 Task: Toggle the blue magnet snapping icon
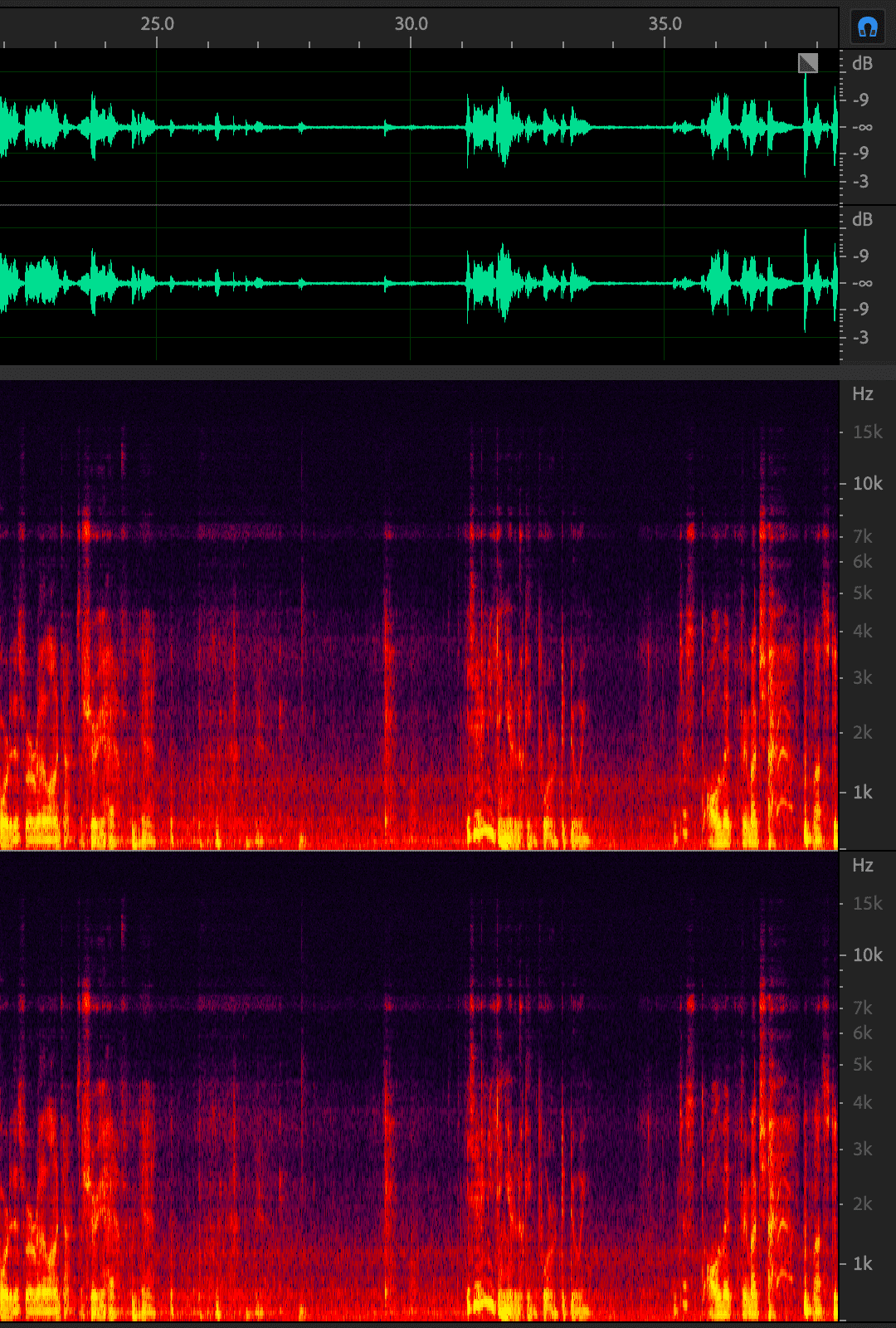tap(868, 27)
